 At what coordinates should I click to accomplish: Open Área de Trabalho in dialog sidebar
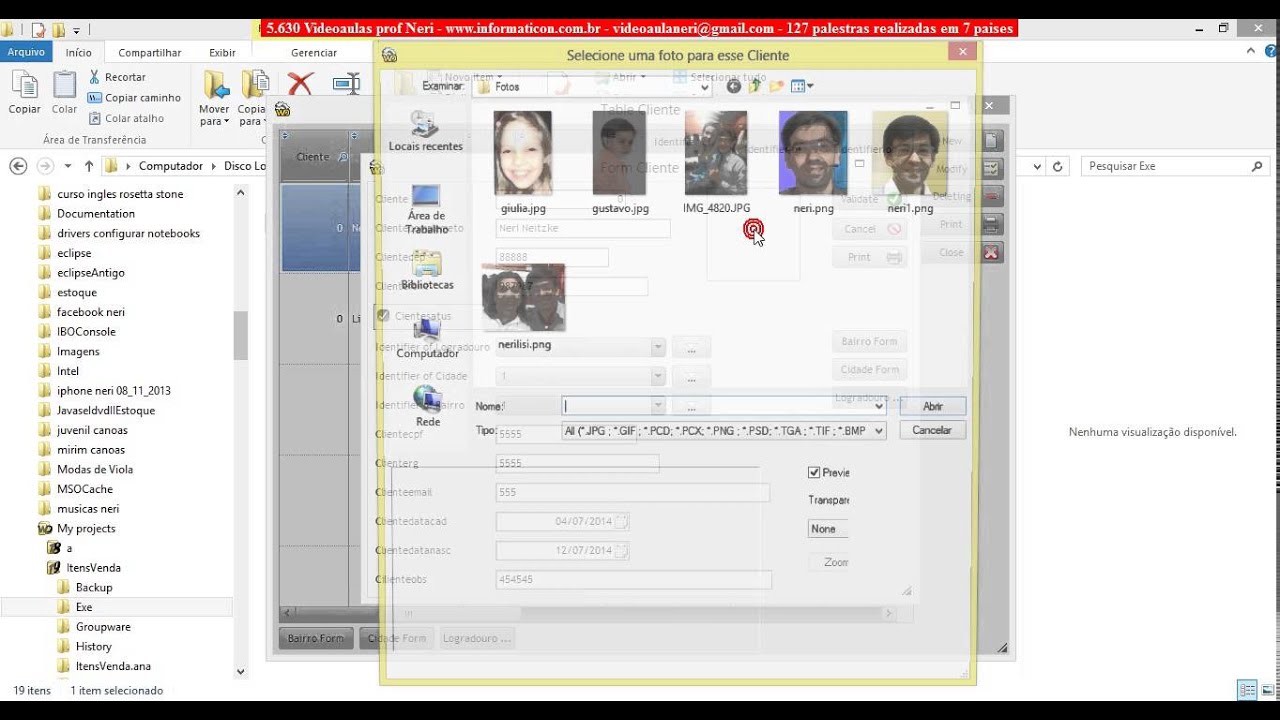click(426, 210)
